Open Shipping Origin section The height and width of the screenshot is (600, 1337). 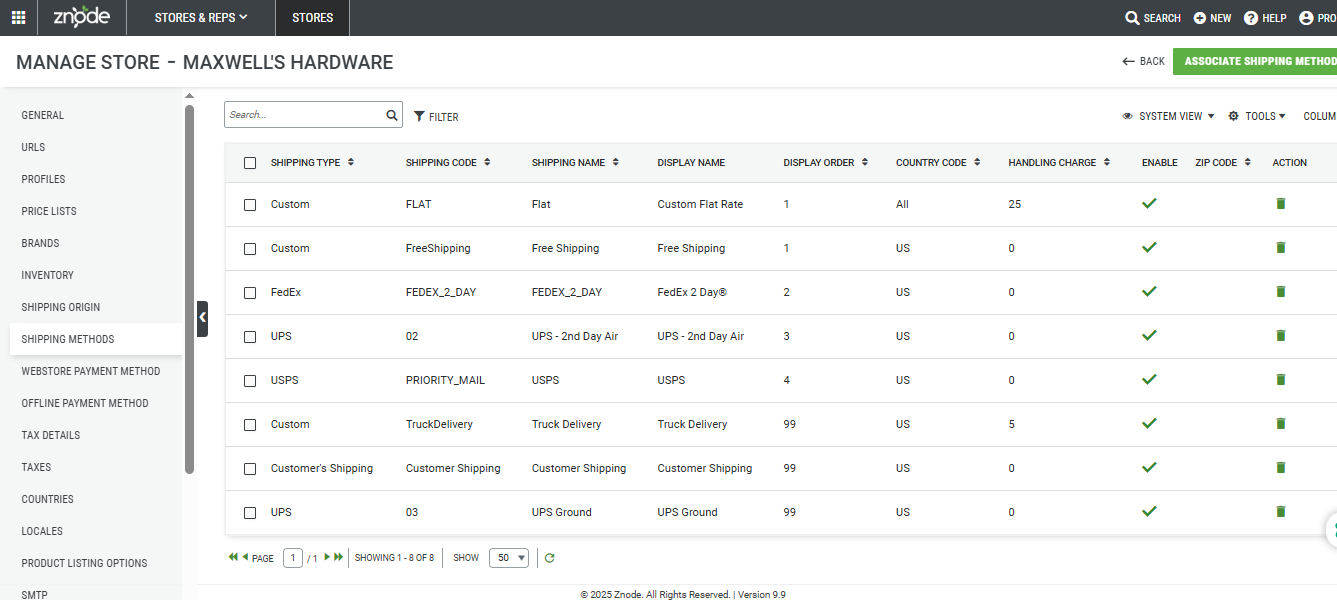tap(61, 307)
